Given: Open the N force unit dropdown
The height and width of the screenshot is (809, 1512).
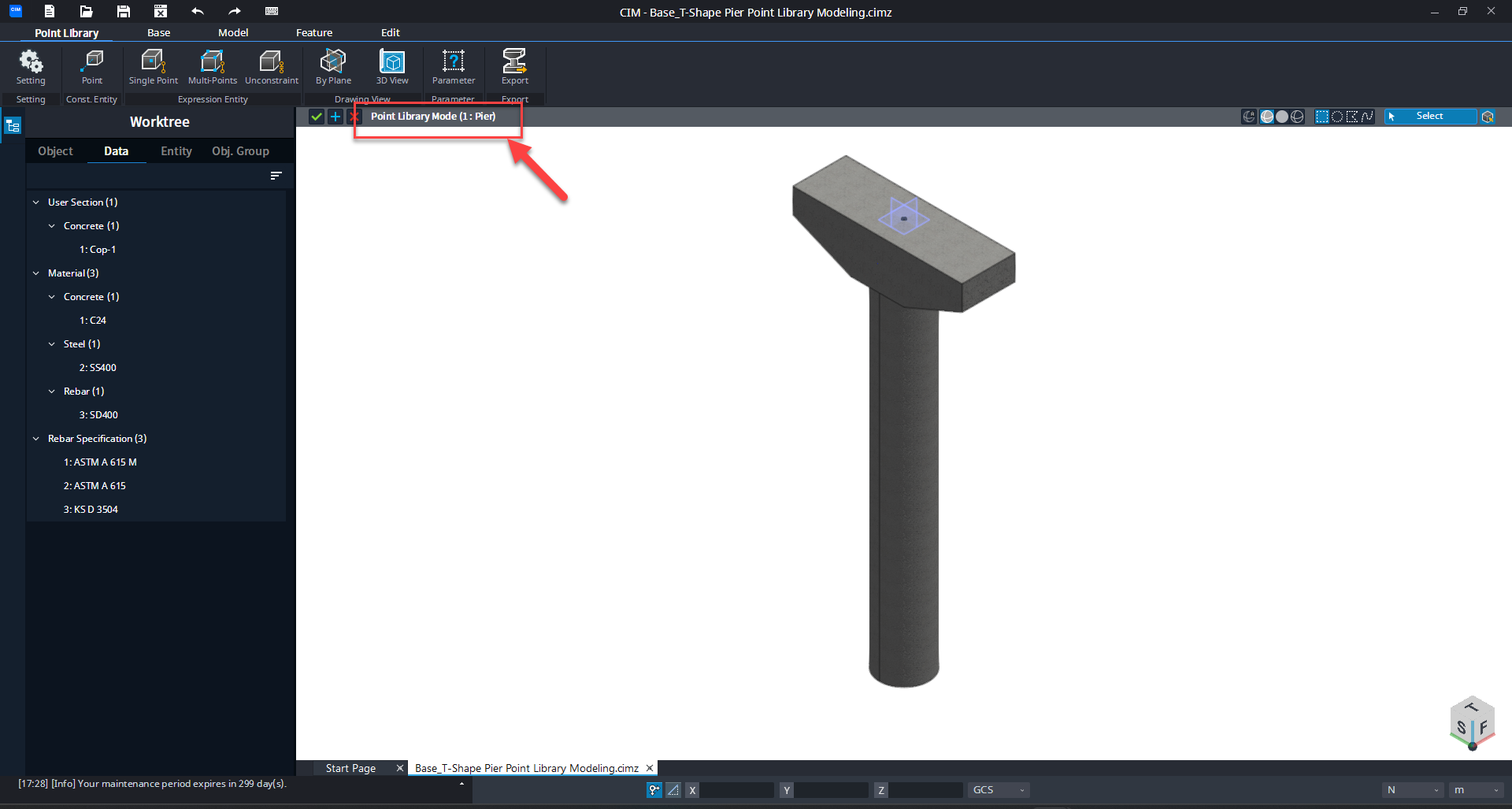Looking at the screenshot, I should 1413,790.
